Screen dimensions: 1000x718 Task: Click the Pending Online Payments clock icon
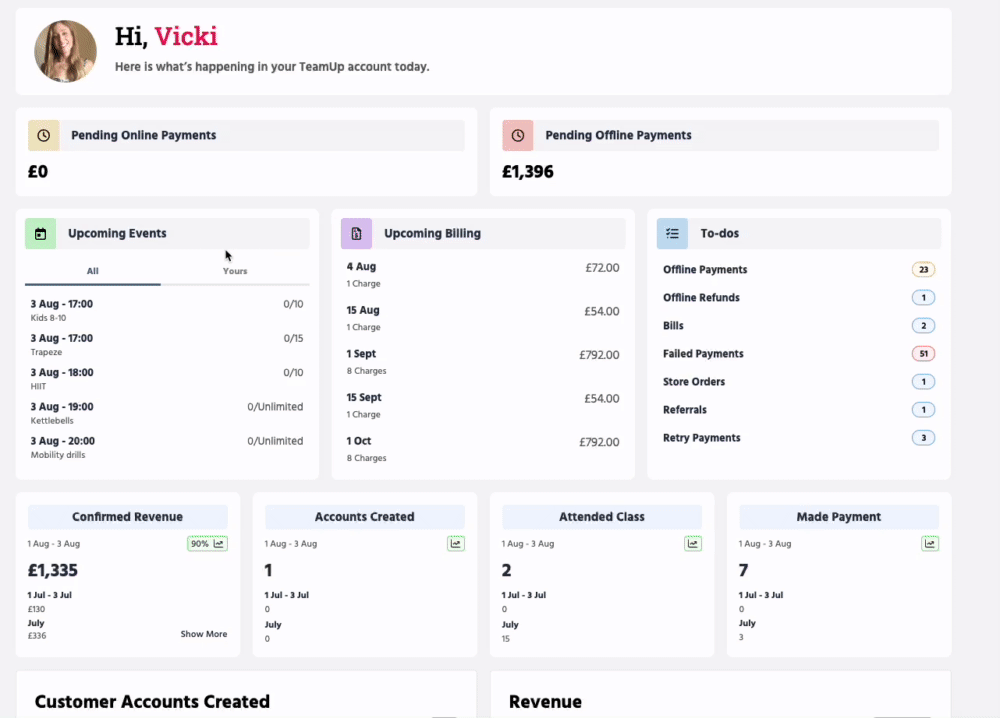tap(43, 135)
